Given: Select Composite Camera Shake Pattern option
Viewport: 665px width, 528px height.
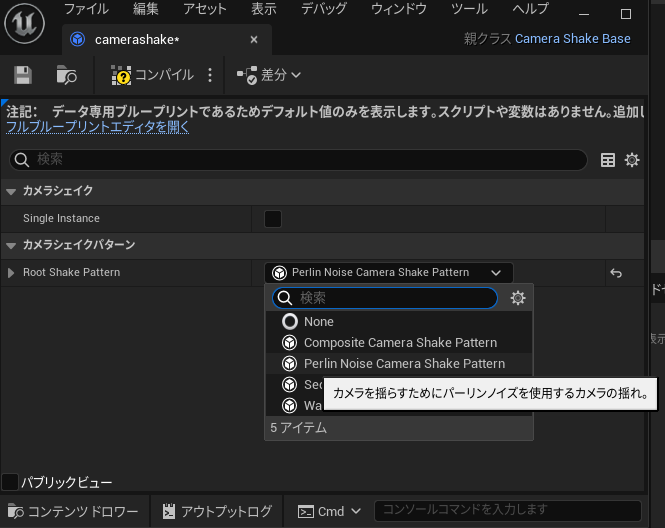Looking at the screenshot, I should [x=400, y=342].
